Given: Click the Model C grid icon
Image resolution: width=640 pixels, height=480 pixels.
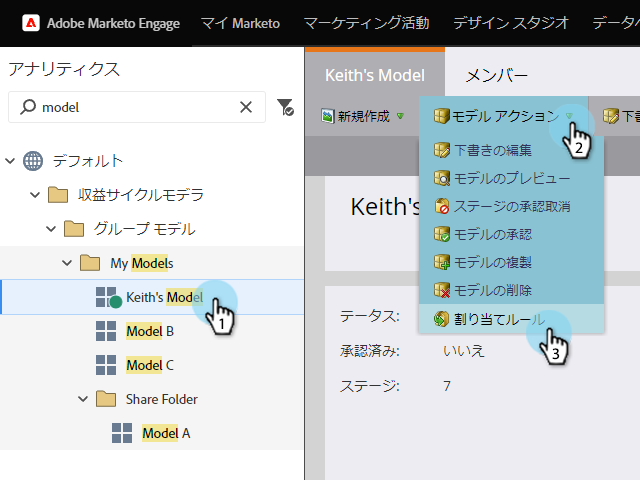Looking at the screenshot, I should pyautogui.click(x=106, y=365).
